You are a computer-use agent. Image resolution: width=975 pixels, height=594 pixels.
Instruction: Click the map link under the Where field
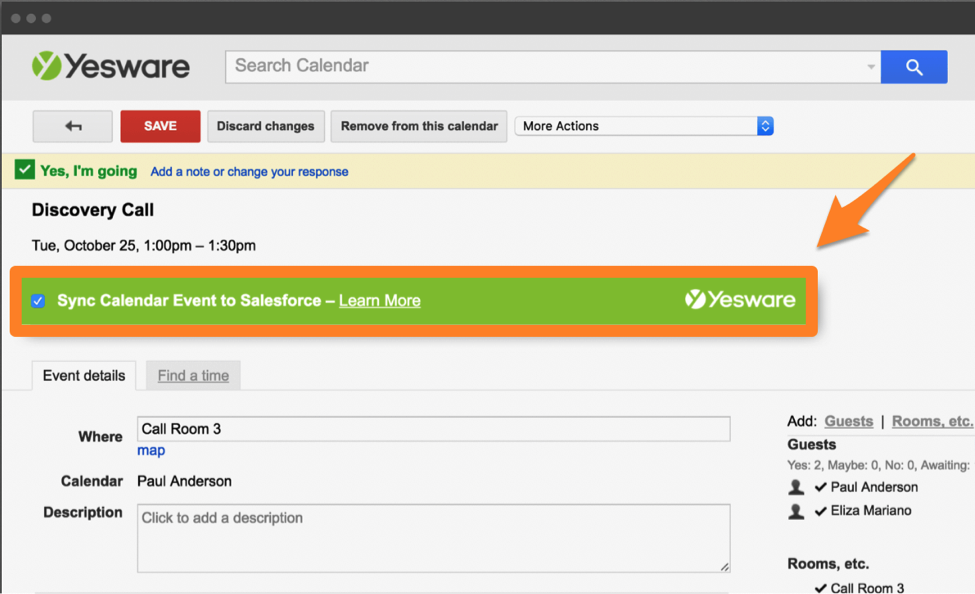click(150, 450)
